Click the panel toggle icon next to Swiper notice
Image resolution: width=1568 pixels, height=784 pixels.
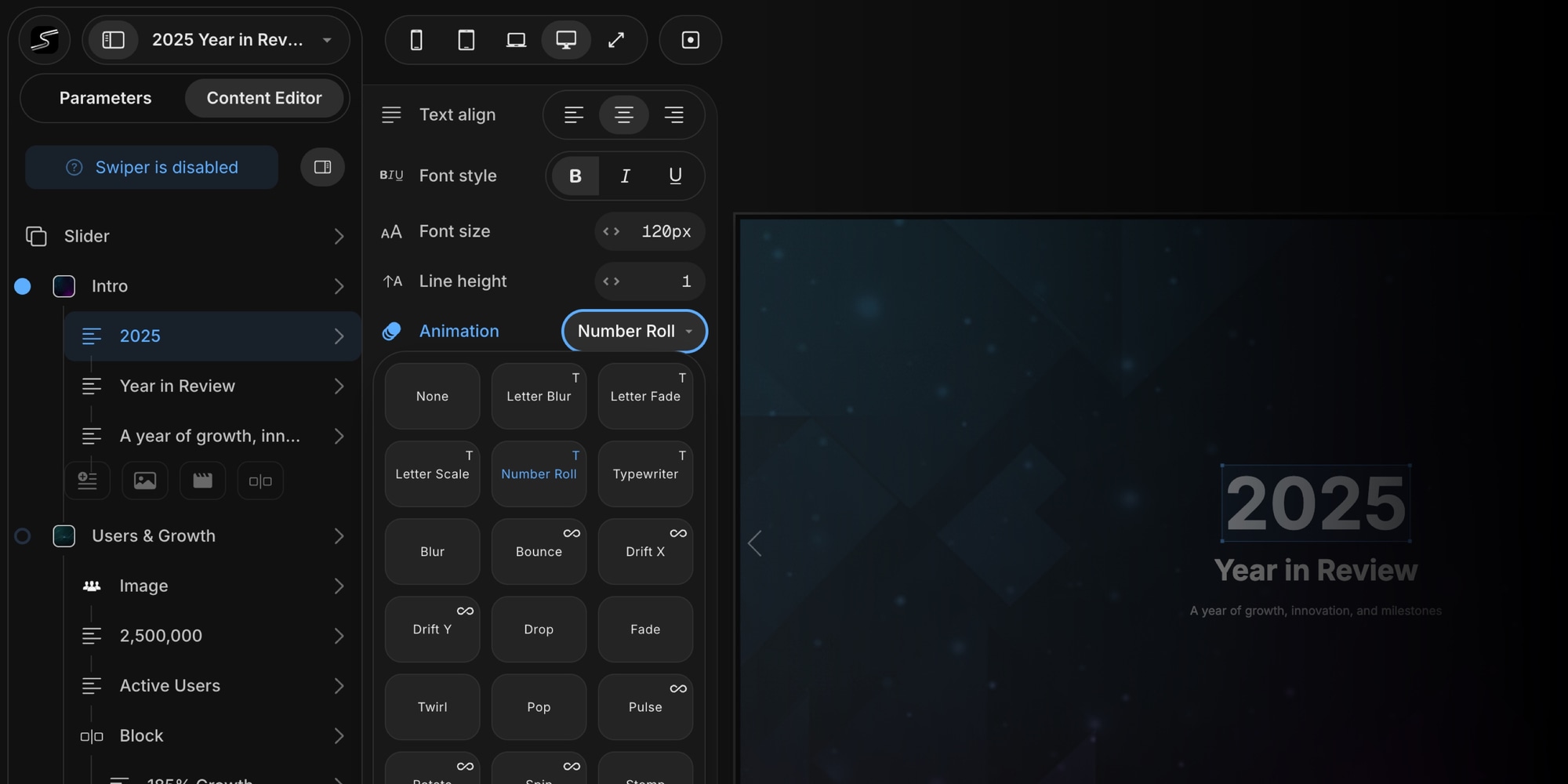(322, 167)
